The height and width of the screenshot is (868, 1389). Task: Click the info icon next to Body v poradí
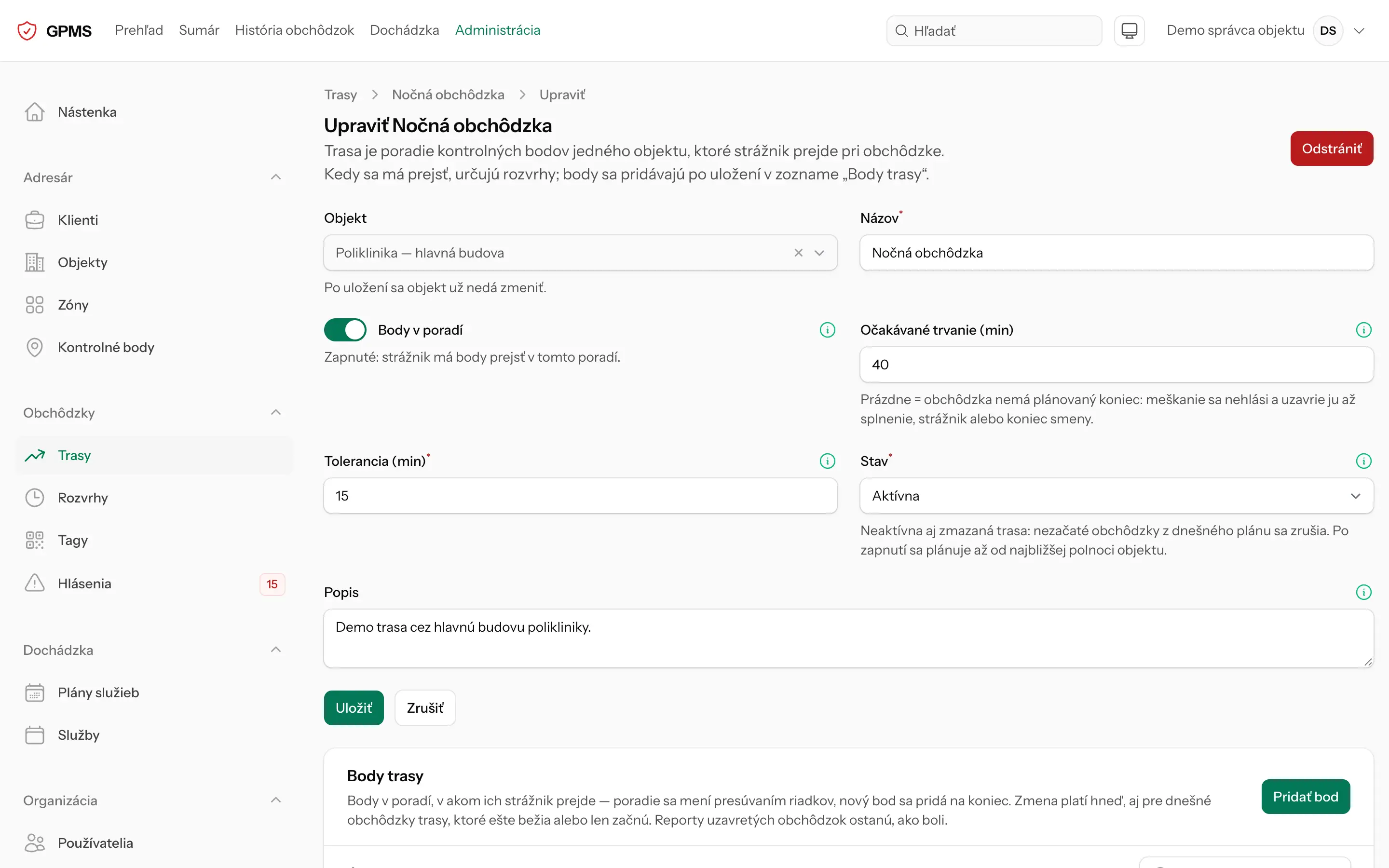point(827,329)
